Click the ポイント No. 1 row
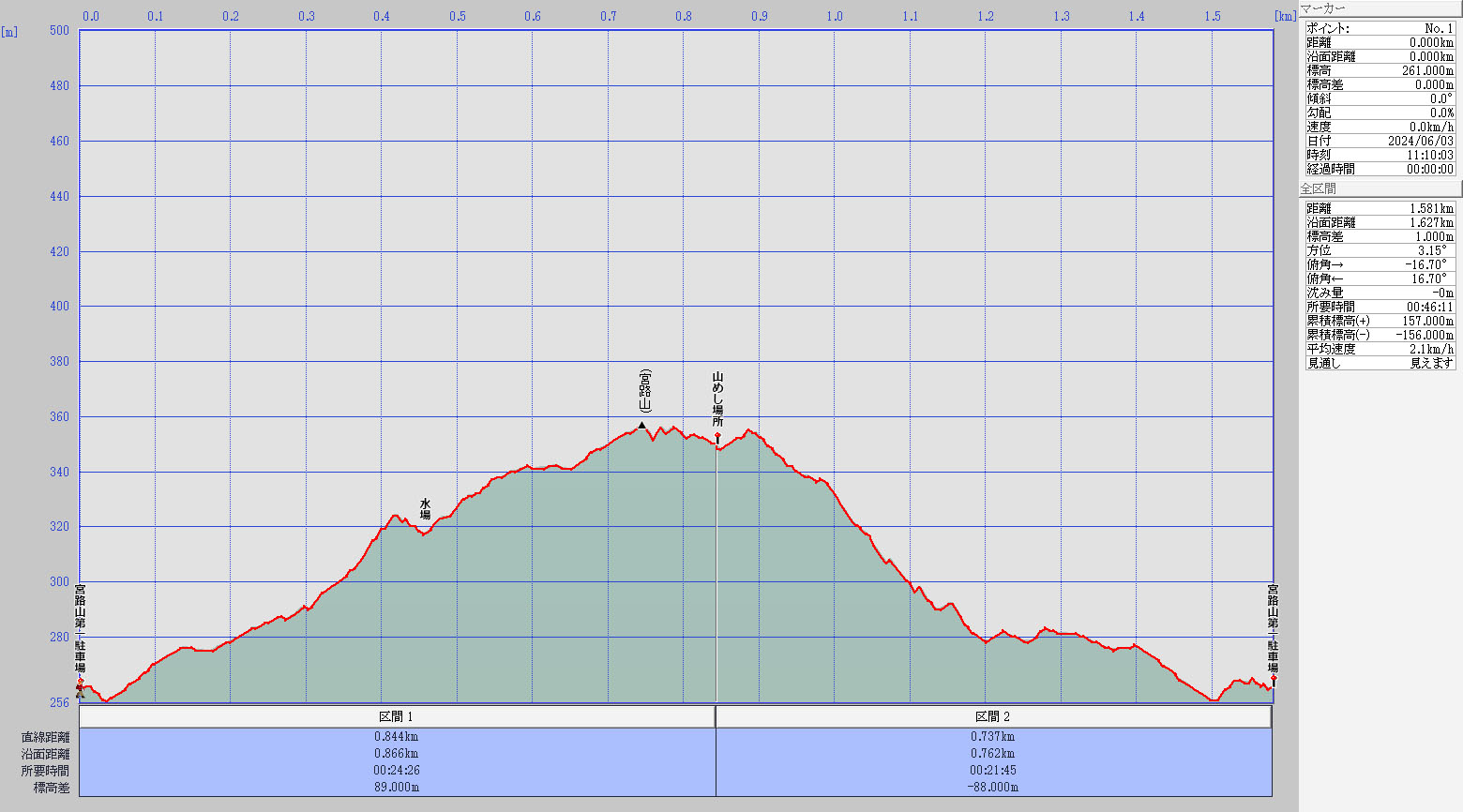This screenshot has height=812, width=1463. pyautogui.click(x=1380, y=28)
